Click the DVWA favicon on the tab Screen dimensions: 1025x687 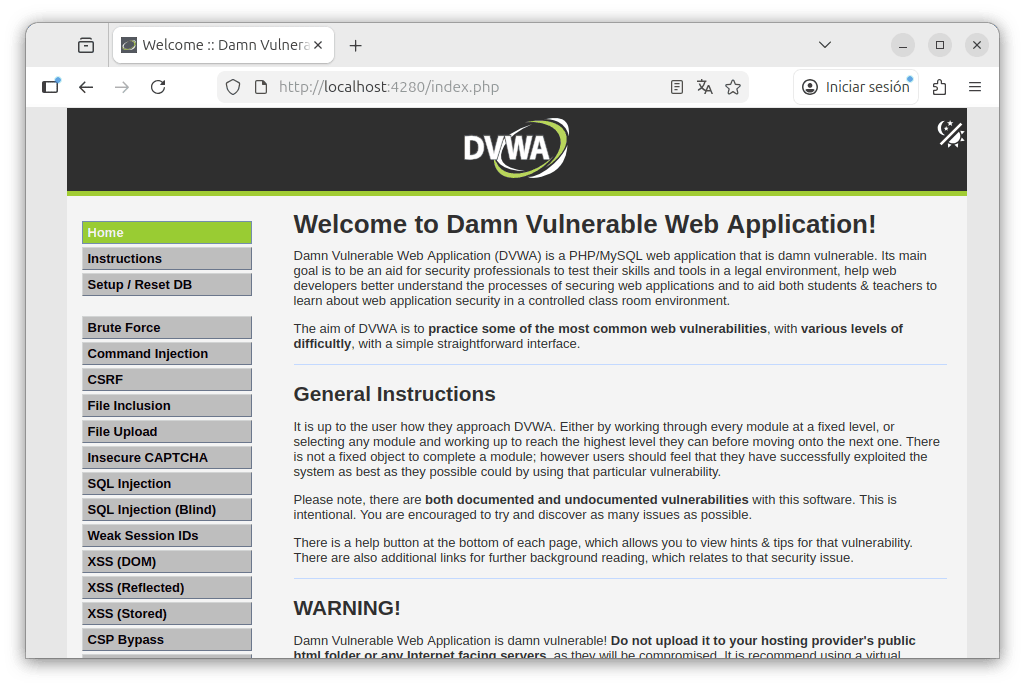(x=129, y=45)
